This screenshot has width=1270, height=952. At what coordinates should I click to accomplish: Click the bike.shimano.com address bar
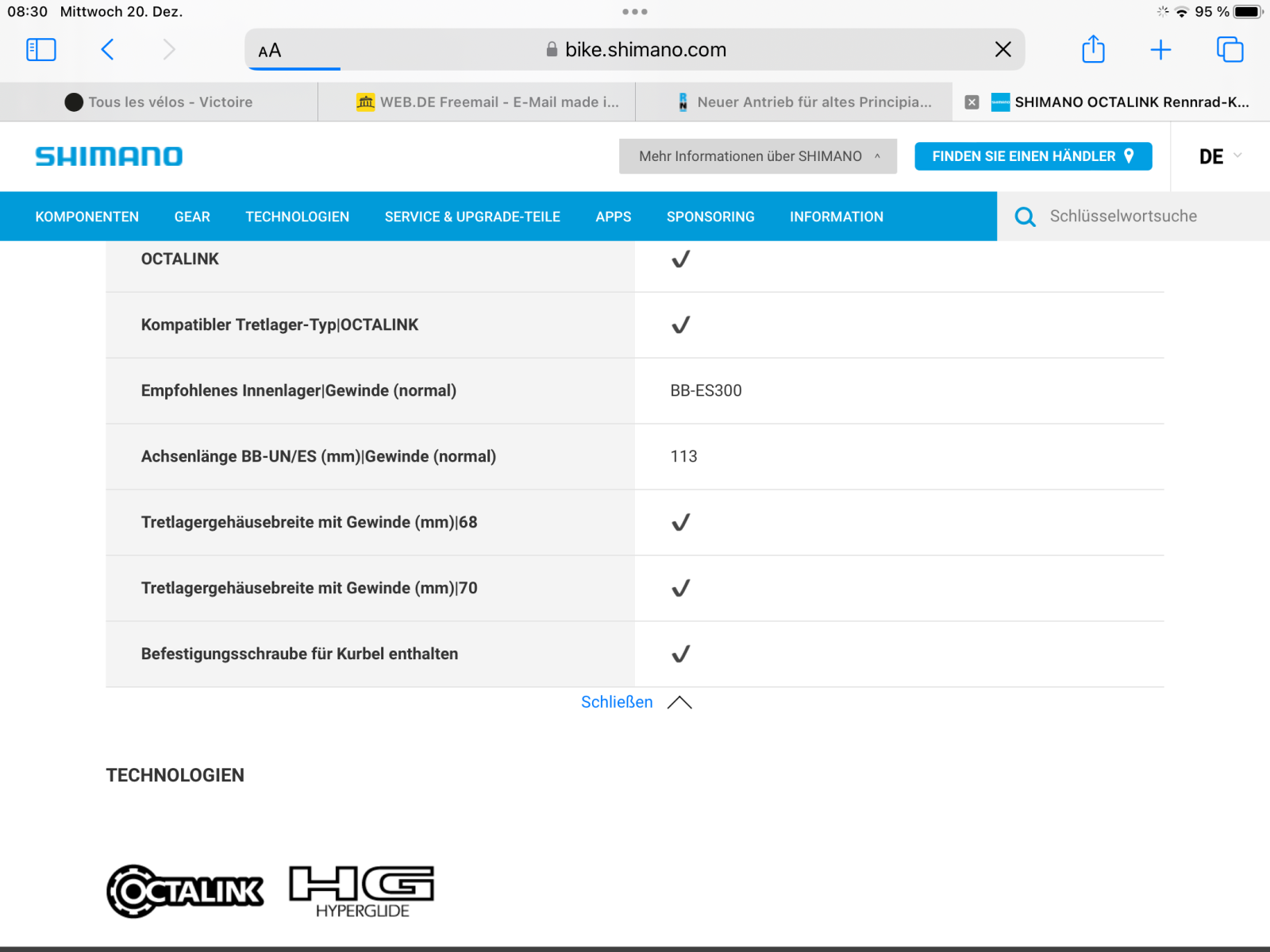coord(635,50)
